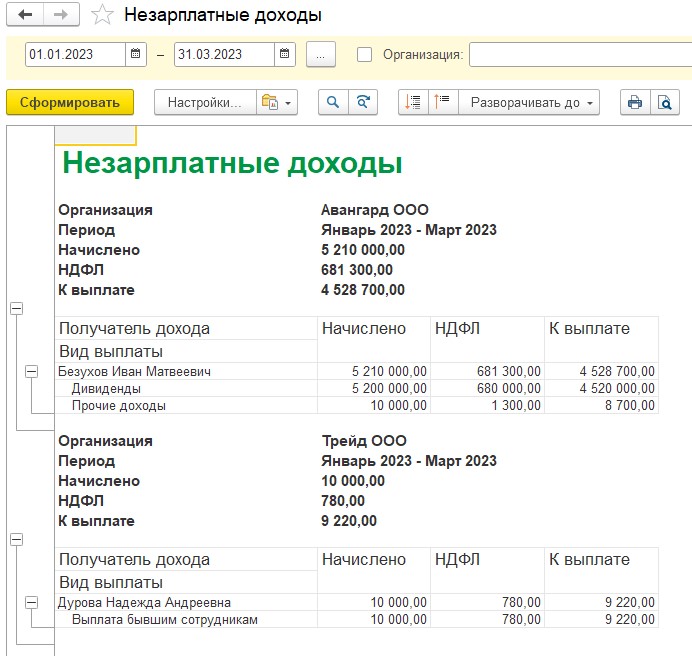Collapse the Безухов Иван Матвеевич row
This screenshot has width=692, height=656.
pyautogui.click(x=31, y=372)
